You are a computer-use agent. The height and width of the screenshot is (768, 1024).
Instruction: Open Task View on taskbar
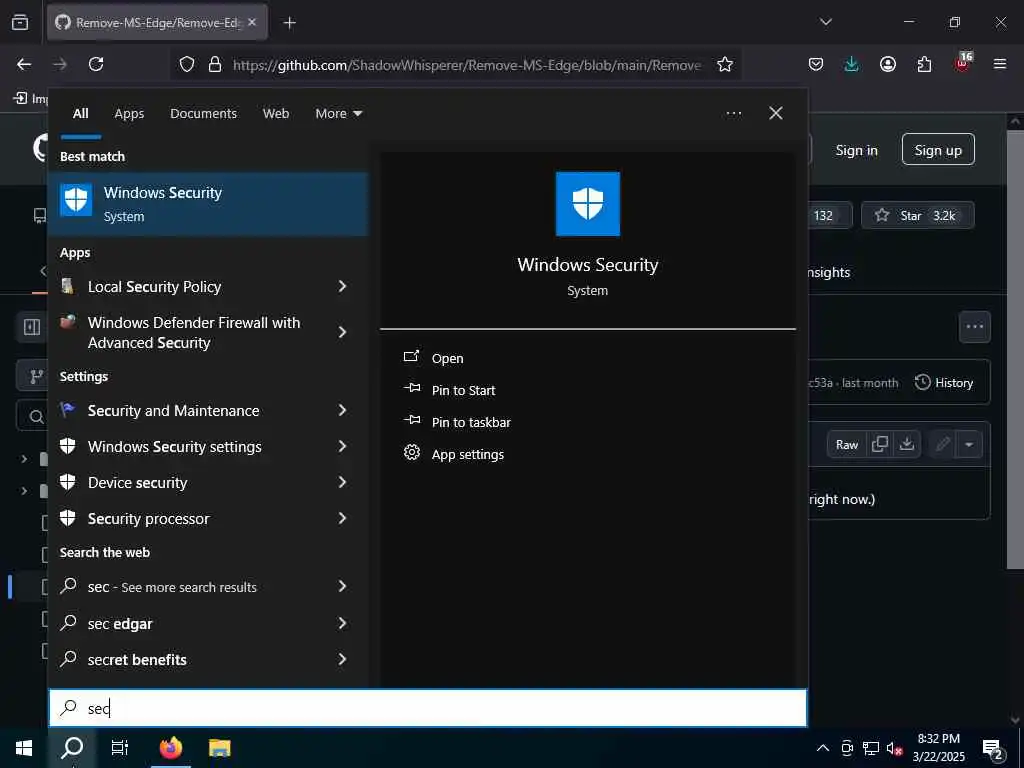coord(120,748)
